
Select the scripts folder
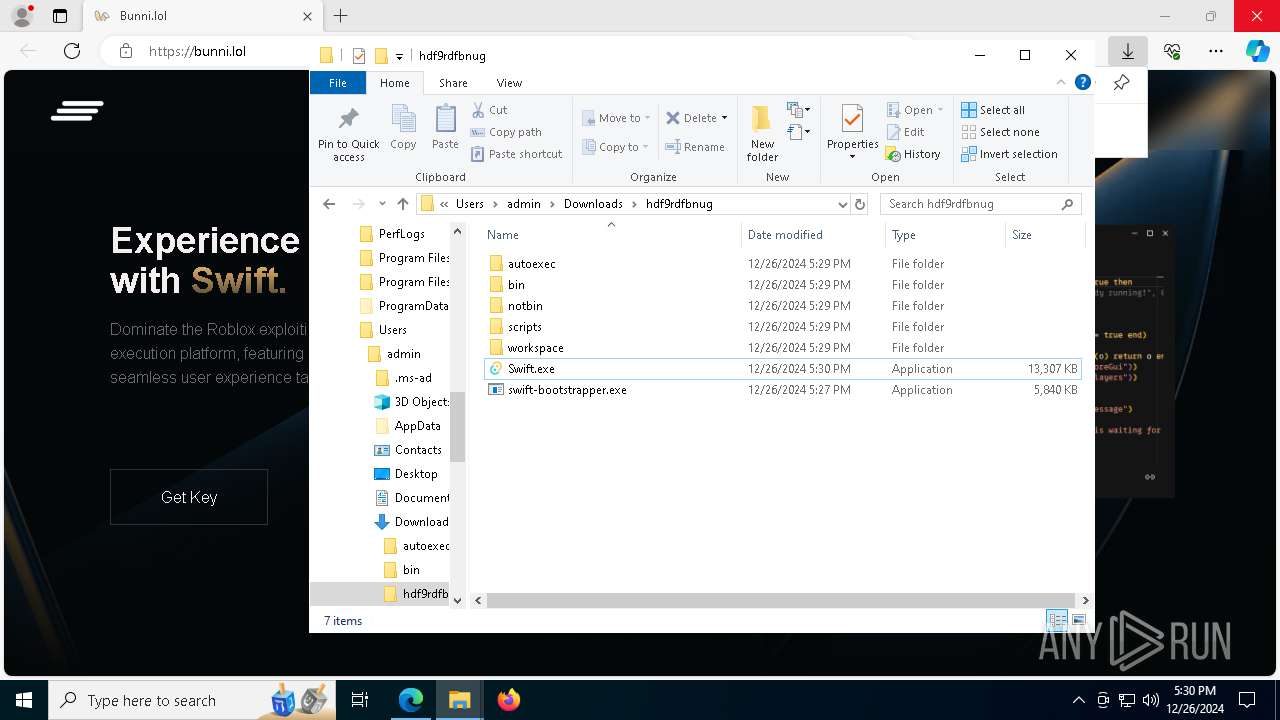[x=782, y=327]
